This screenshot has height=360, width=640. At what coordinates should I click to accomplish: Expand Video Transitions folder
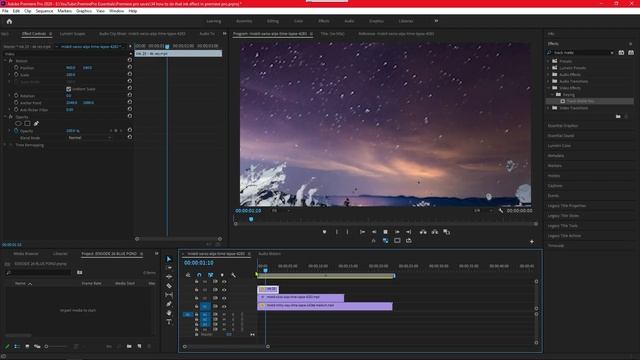click(549, 108)
